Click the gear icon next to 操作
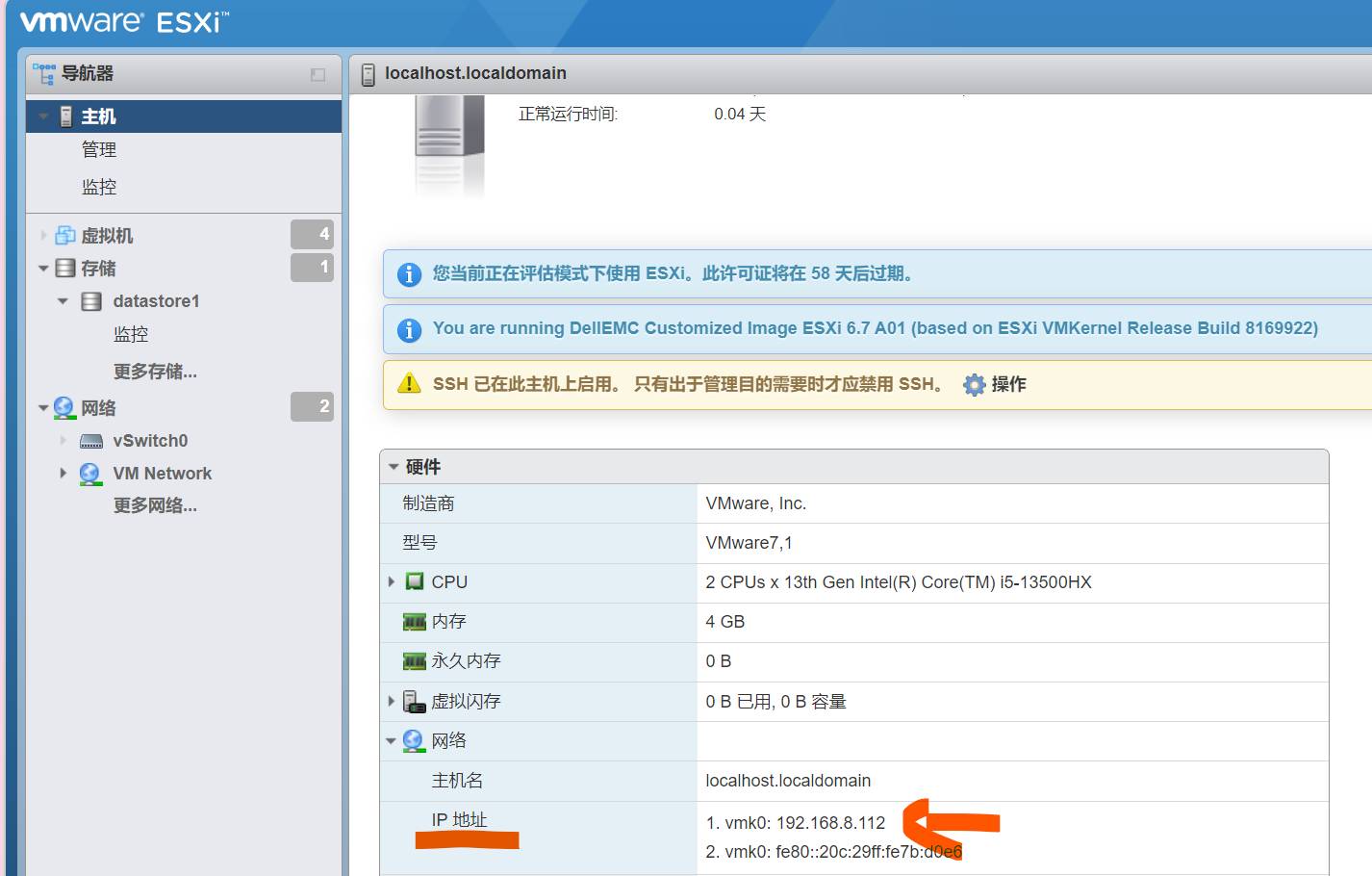 (x=974, y=384)
